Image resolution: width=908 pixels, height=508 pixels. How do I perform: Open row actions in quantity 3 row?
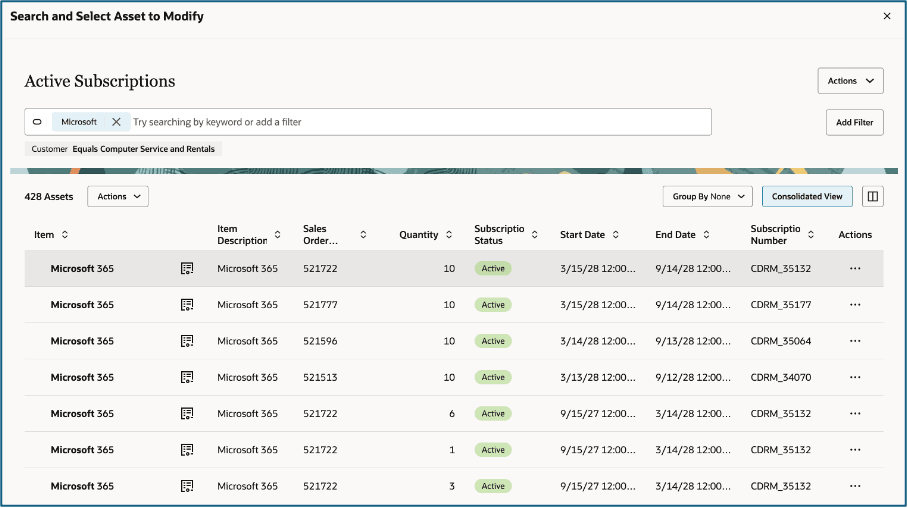coord(855,486)
